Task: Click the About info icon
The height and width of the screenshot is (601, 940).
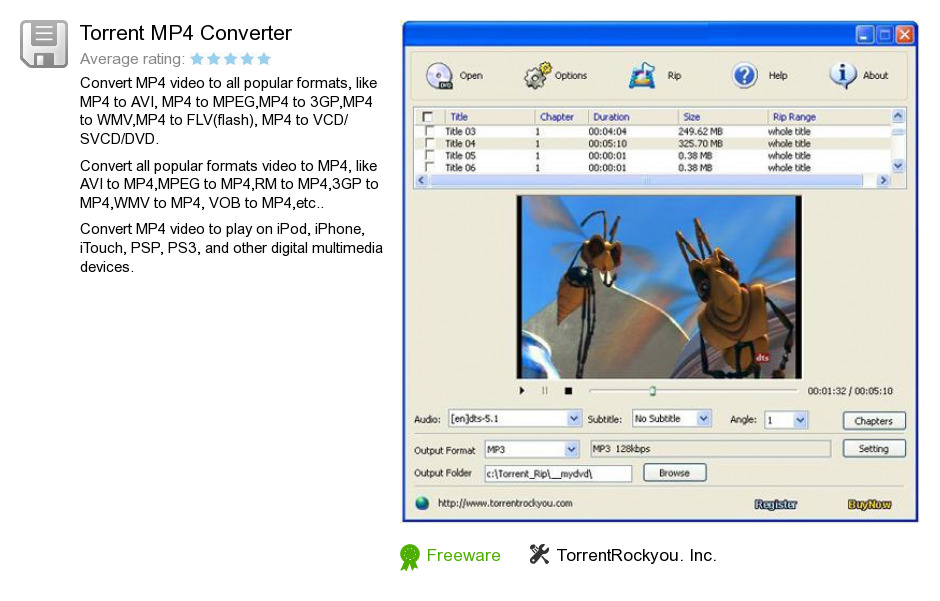Action: tap(843, 76)
